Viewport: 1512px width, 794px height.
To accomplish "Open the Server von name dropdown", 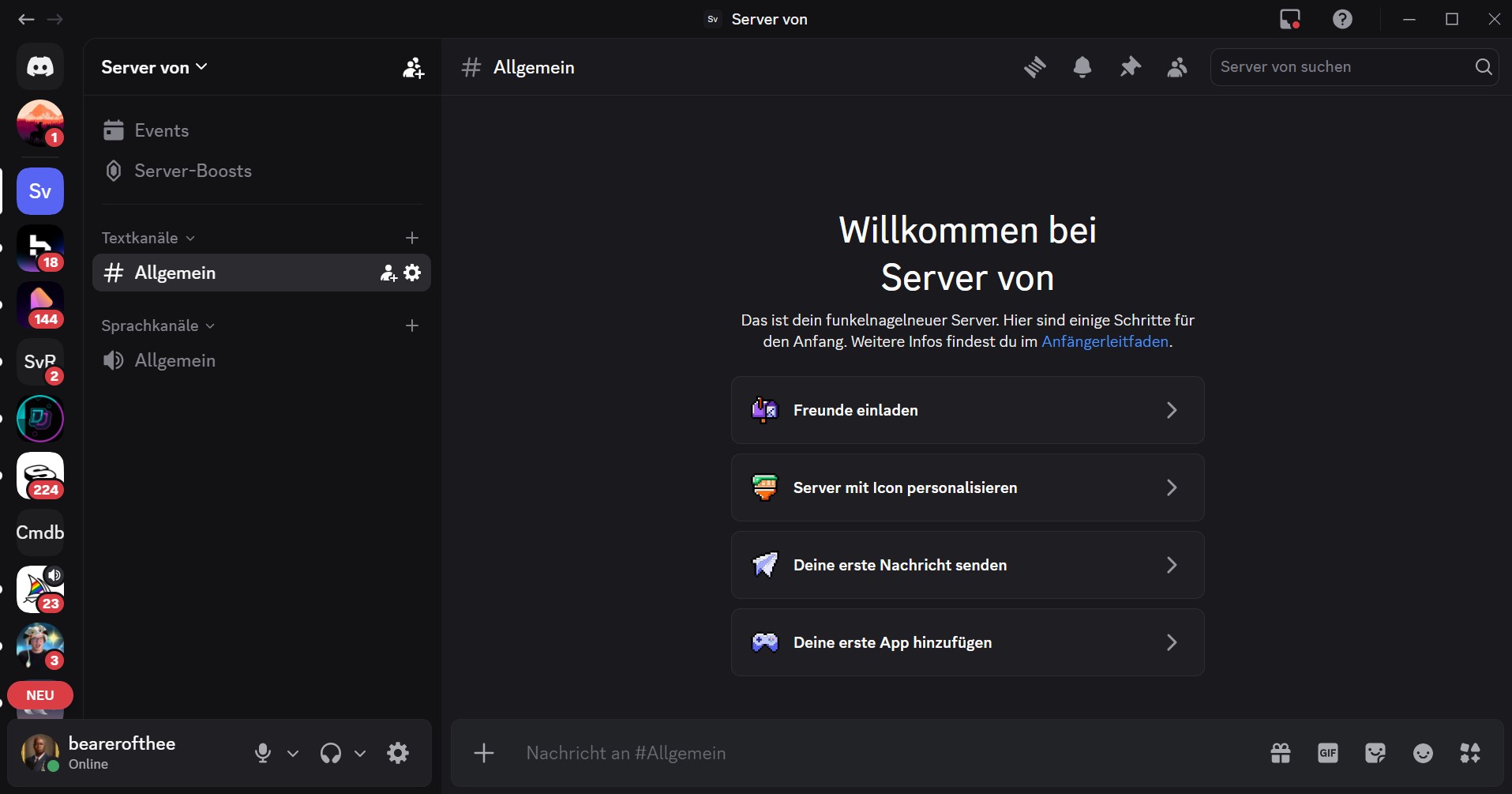I will pos(154,67).
